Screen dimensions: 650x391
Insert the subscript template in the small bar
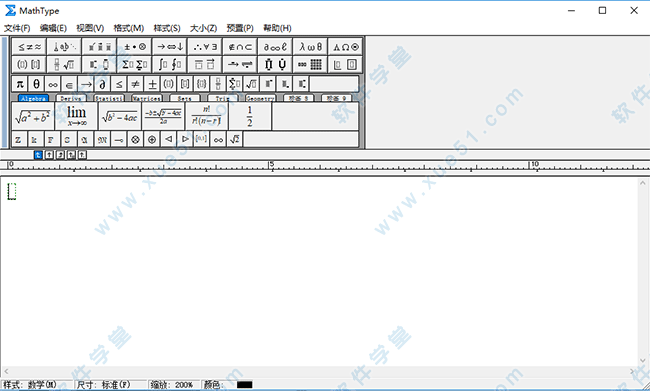pyautogui.click(x=285, y=84)
